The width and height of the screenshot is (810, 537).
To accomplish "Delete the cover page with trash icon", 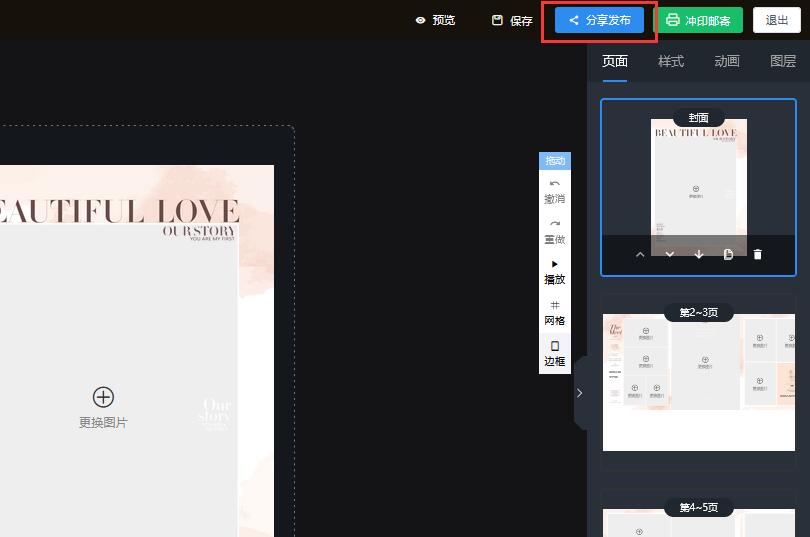I will click(758, 255).
